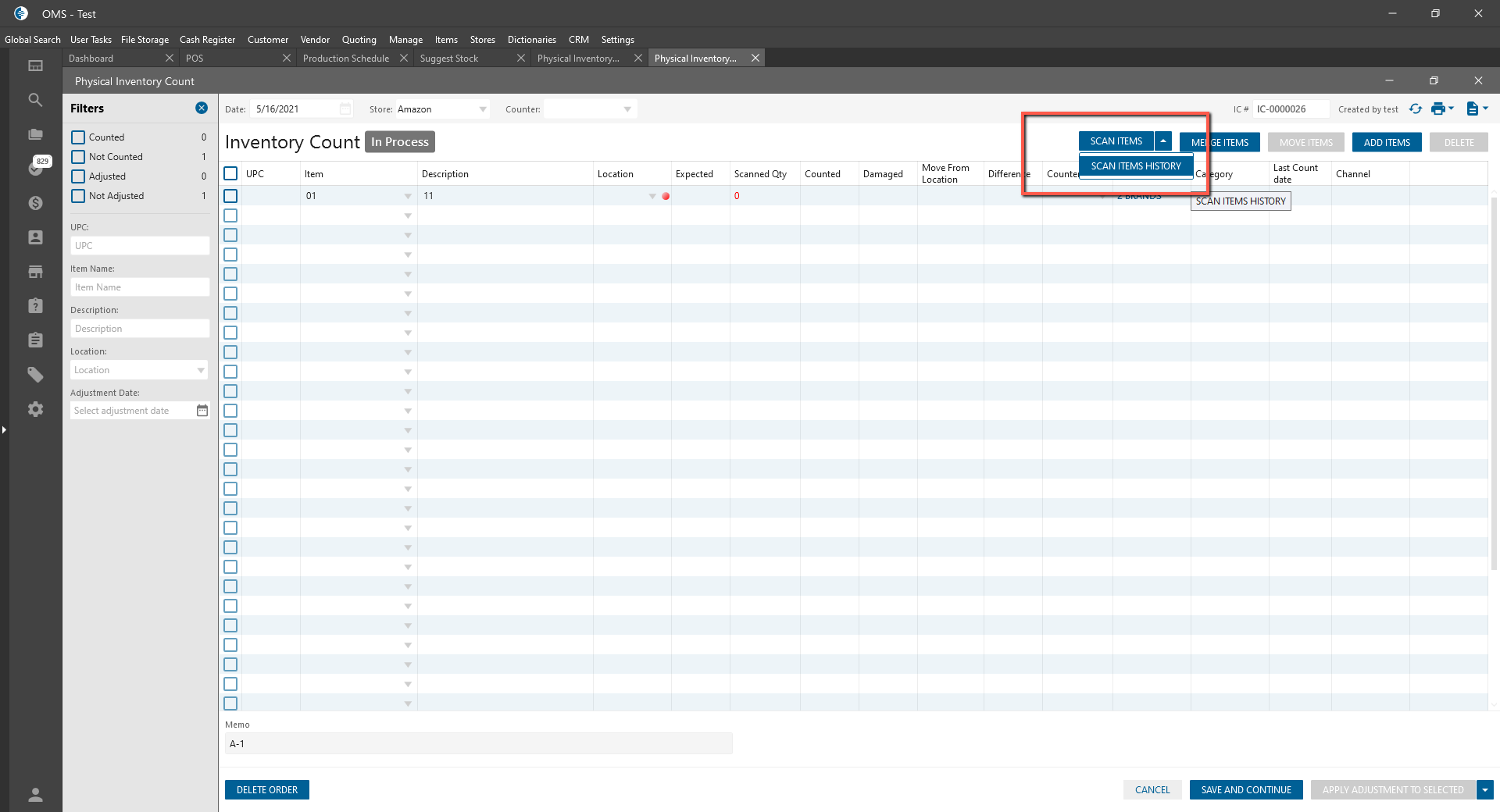The height and width of the screenshot is (812, 1500).
Task: Click the Merge Items button
Action: (x=1220, y=142)
